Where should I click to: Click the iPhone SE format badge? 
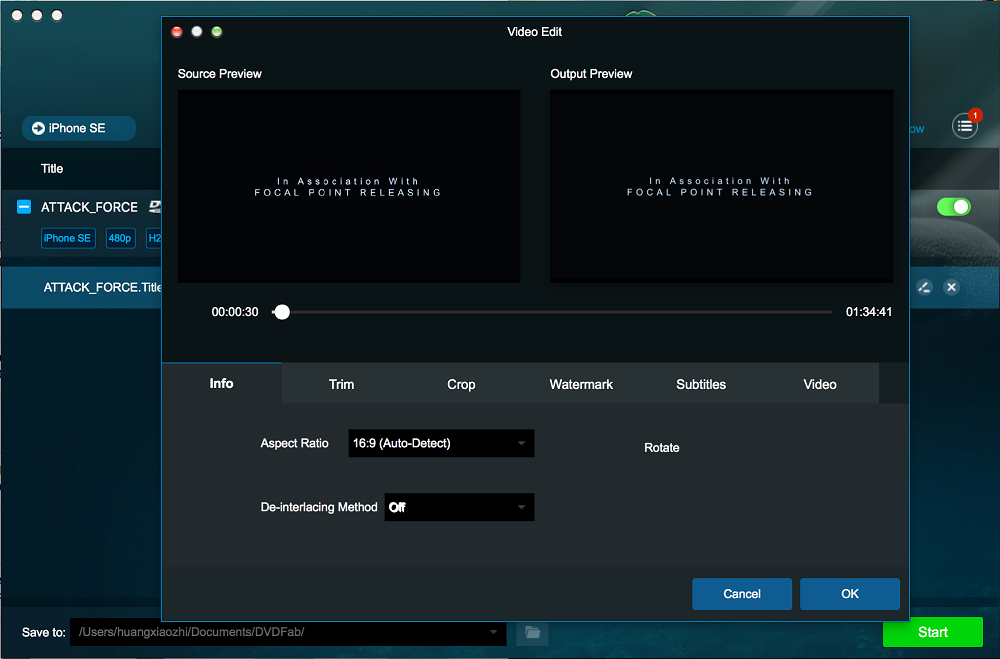tap(68, 238)
